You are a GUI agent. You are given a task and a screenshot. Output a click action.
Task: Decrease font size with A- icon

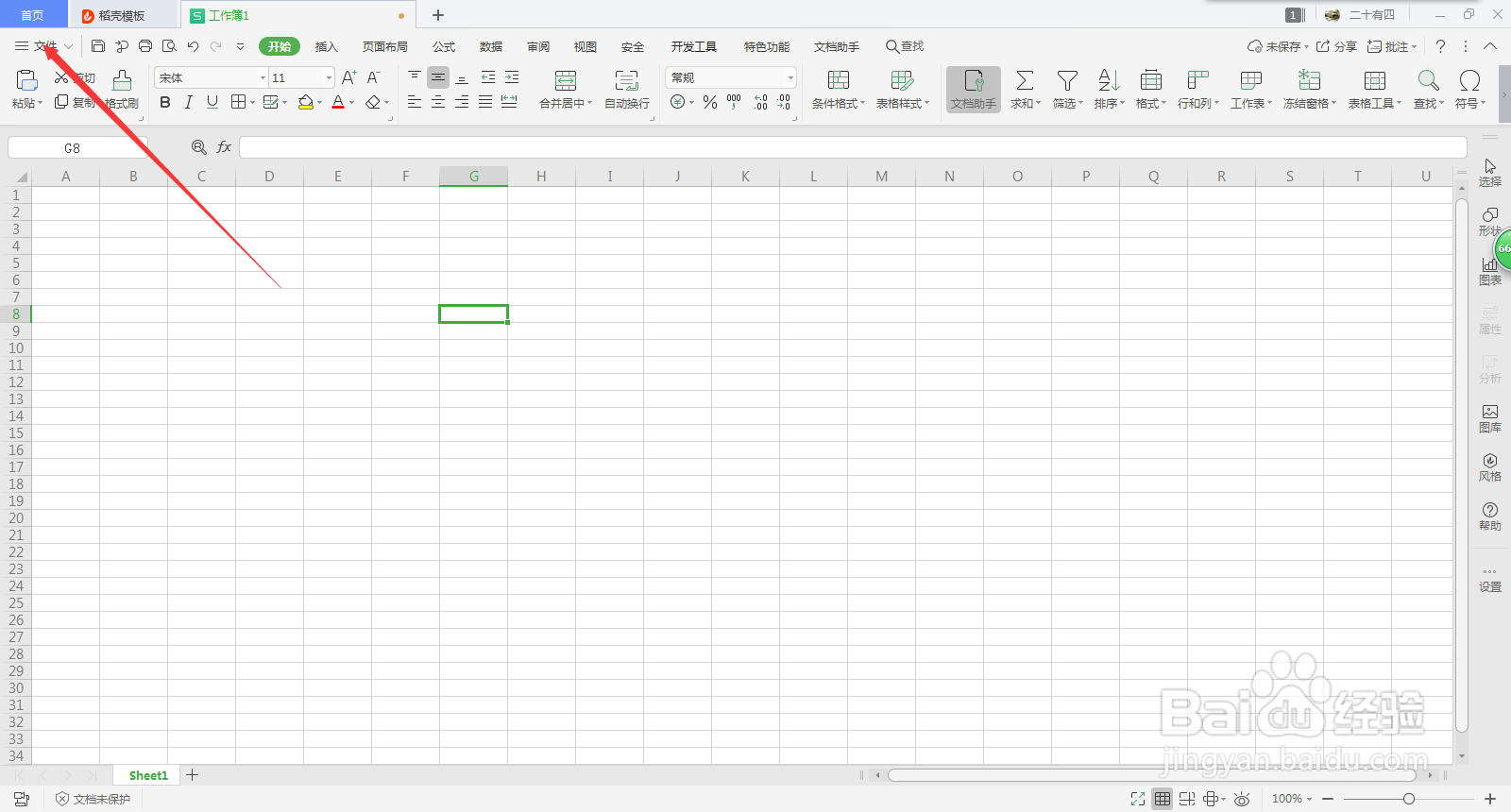click(374, 77)
